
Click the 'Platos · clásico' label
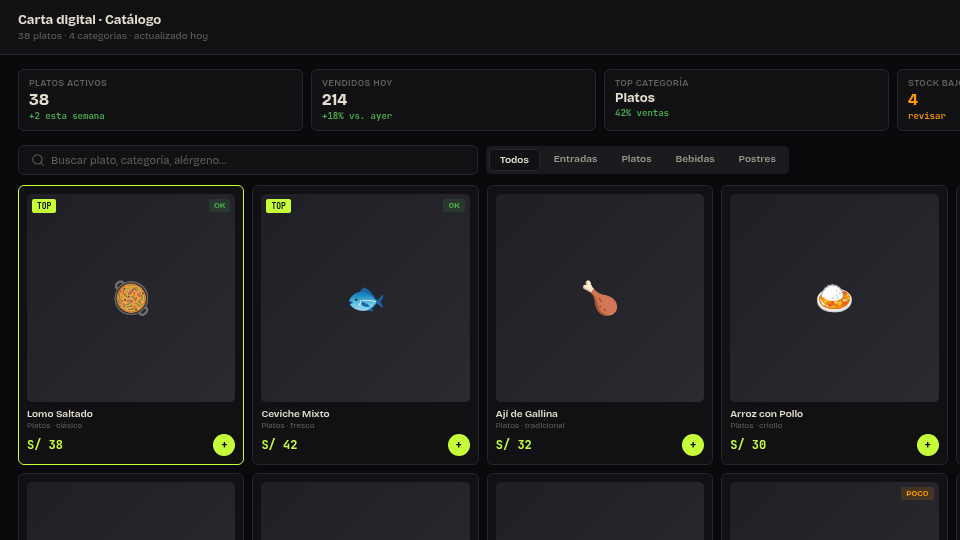(x=54, y=426)
